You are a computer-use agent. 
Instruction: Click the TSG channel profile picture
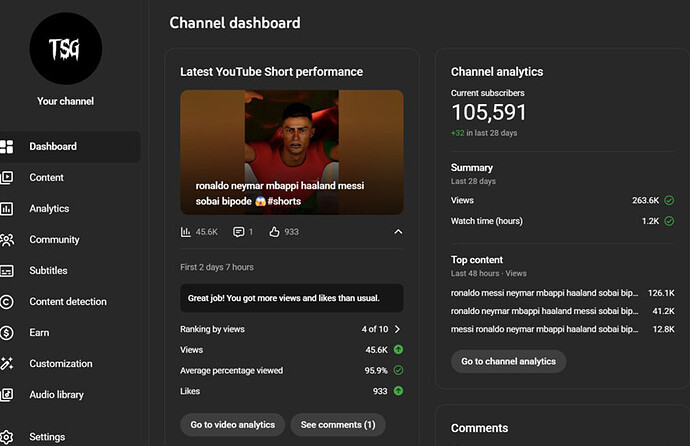[x=65, y=48]
